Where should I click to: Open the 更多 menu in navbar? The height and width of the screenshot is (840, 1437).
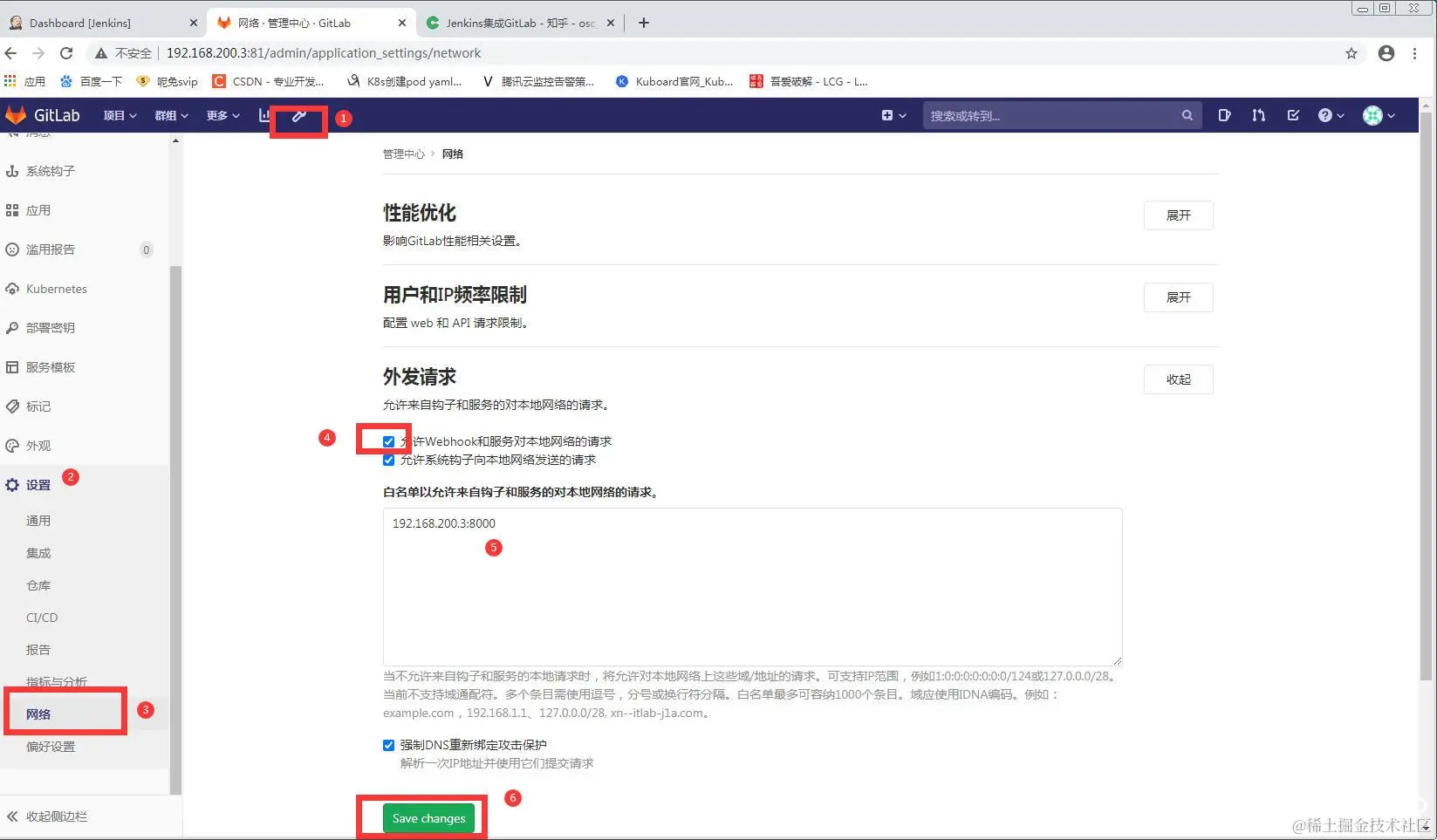pos(221,115)
